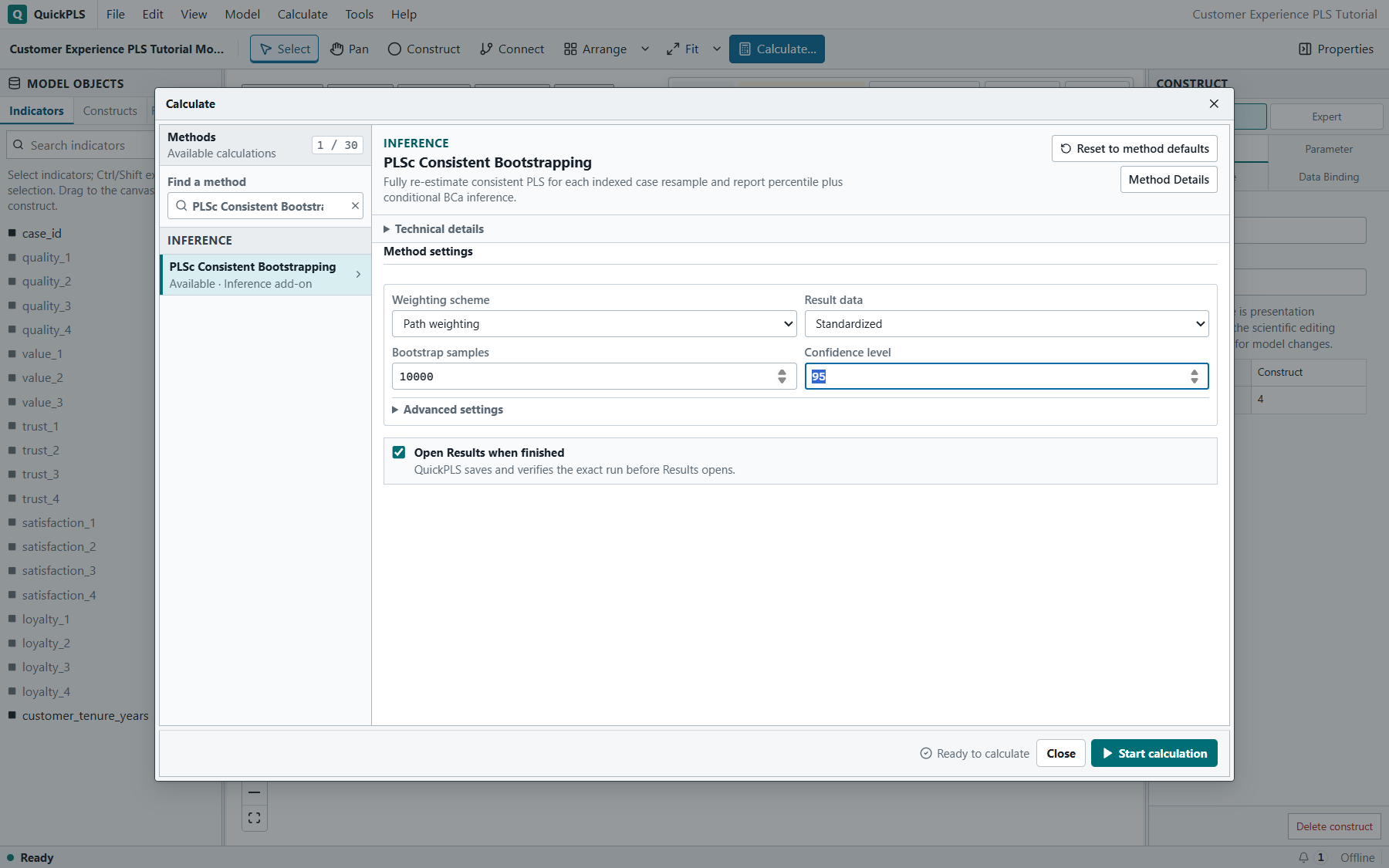Toggle the Properties panel
This screenshot has width=1389, height=868.
pos(1336,49)
